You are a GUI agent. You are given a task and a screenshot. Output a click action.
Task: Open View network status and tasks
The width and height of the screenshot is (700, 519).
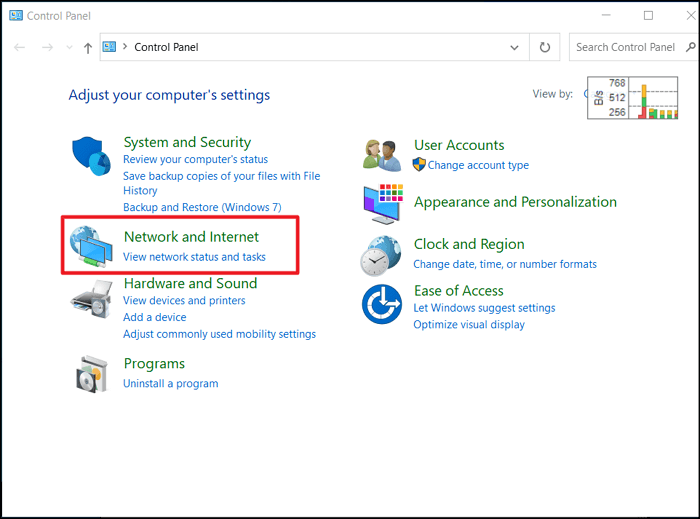(194, 257)
